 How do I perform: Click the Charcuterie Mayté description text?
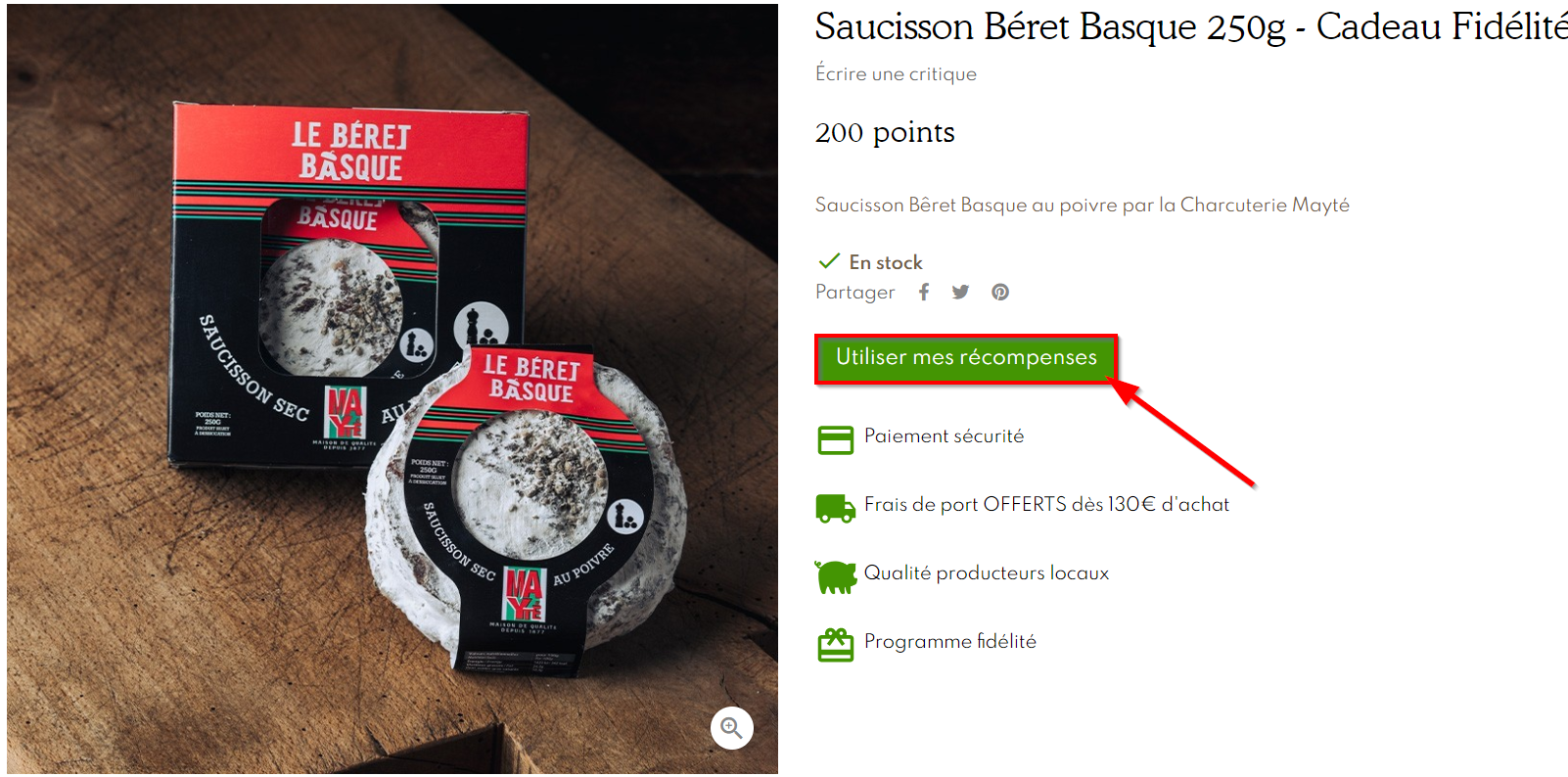point(1265,205)
